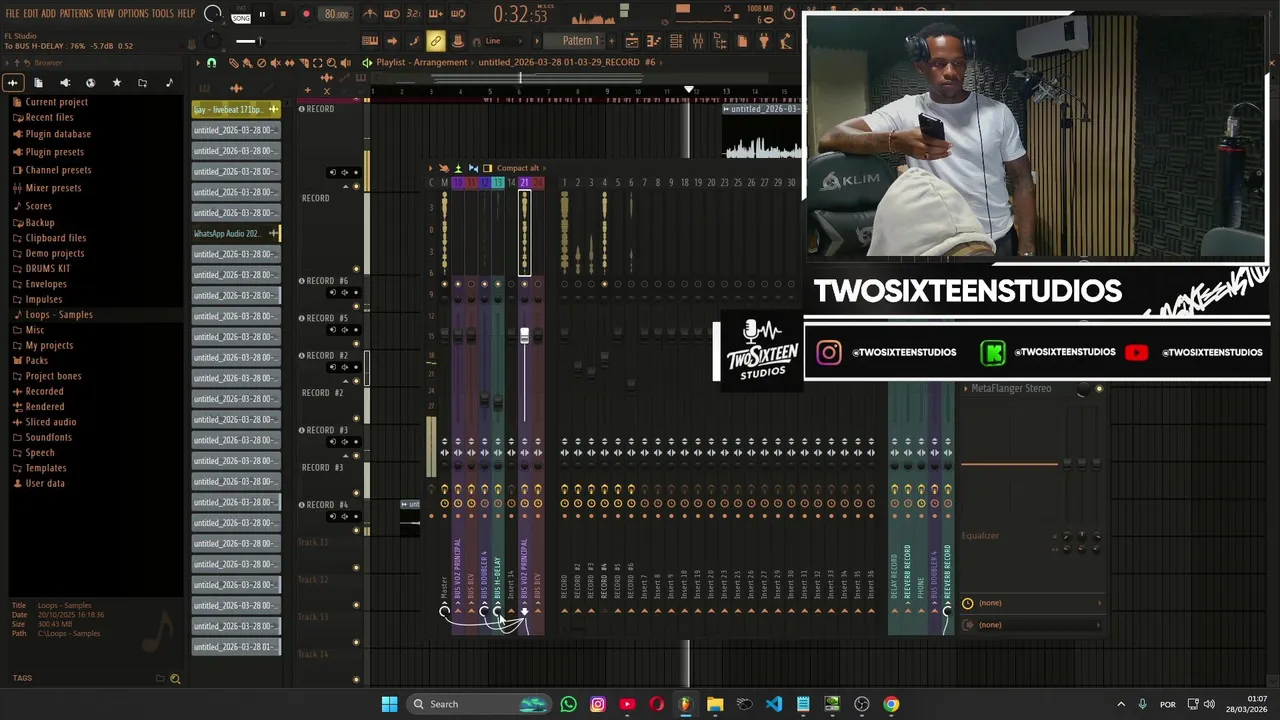Open Chrome from taskbar
Image resolution: width=1280 pixels, height=720 pixels.
(x=891, y=704)
